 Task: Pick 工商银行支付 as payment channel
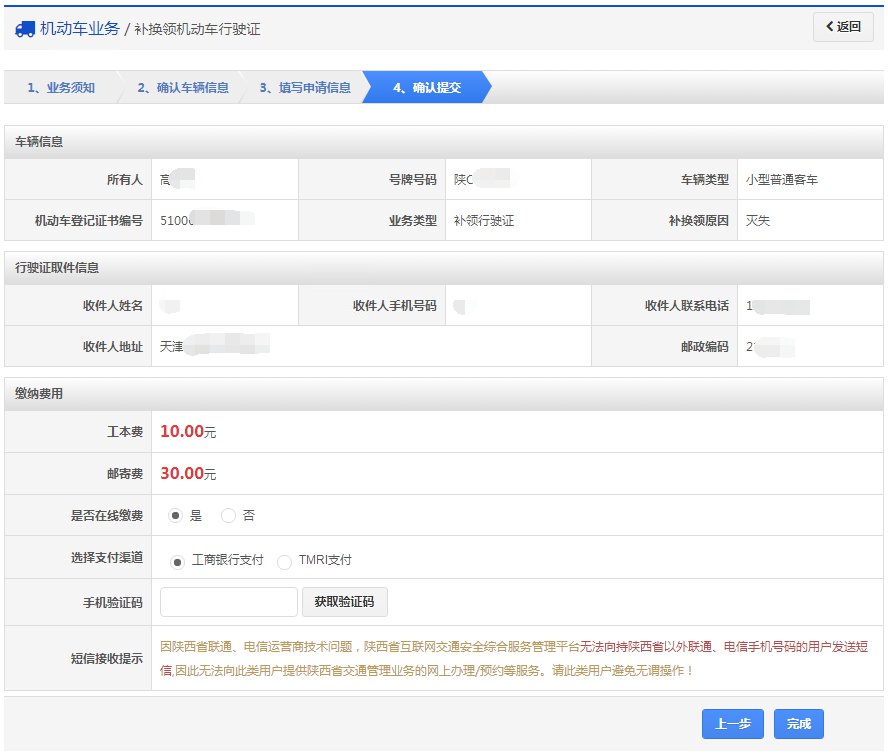[178, 561]
